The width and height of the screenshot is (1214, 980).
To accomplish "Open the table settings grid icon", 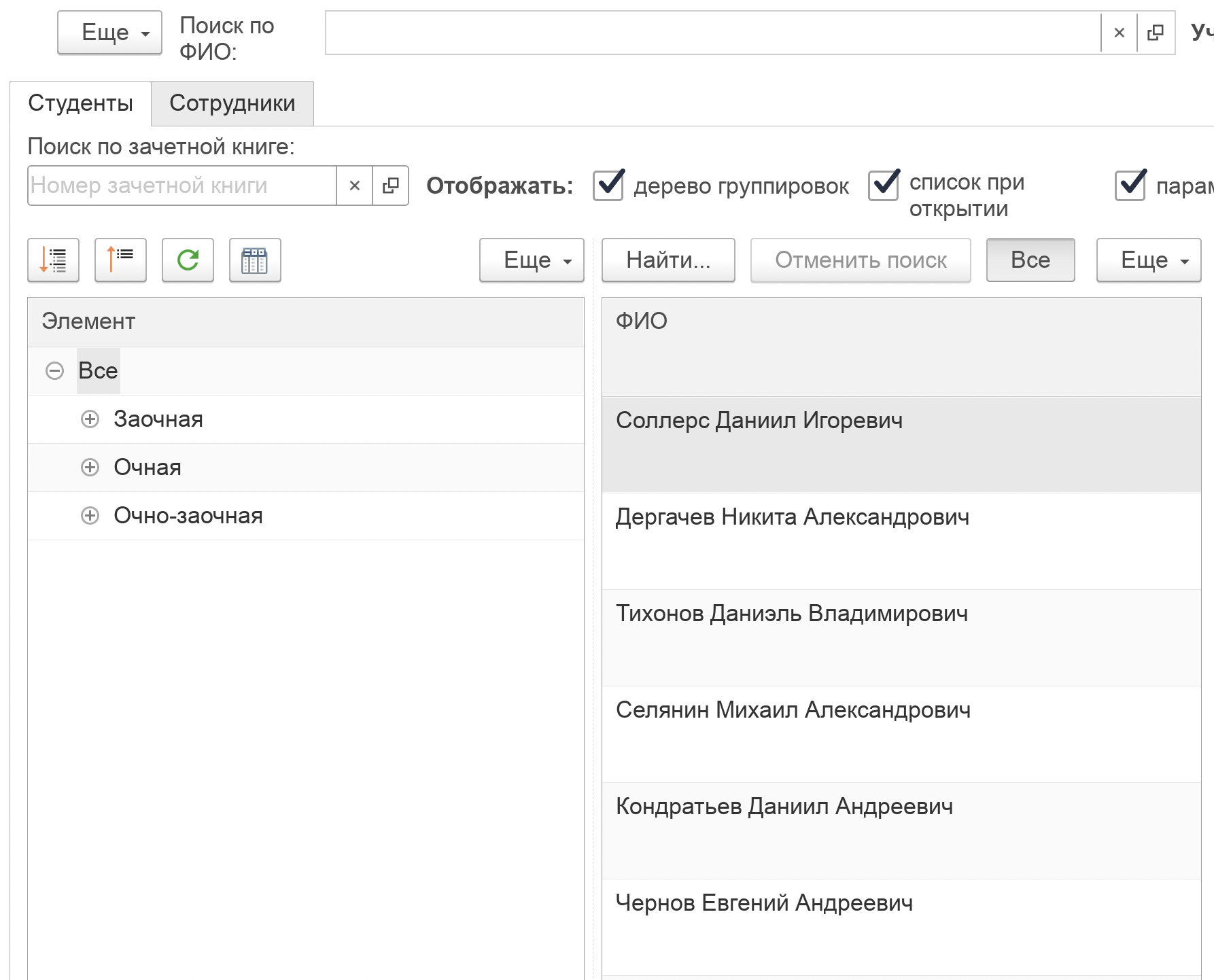I will [x=255, y=260].
